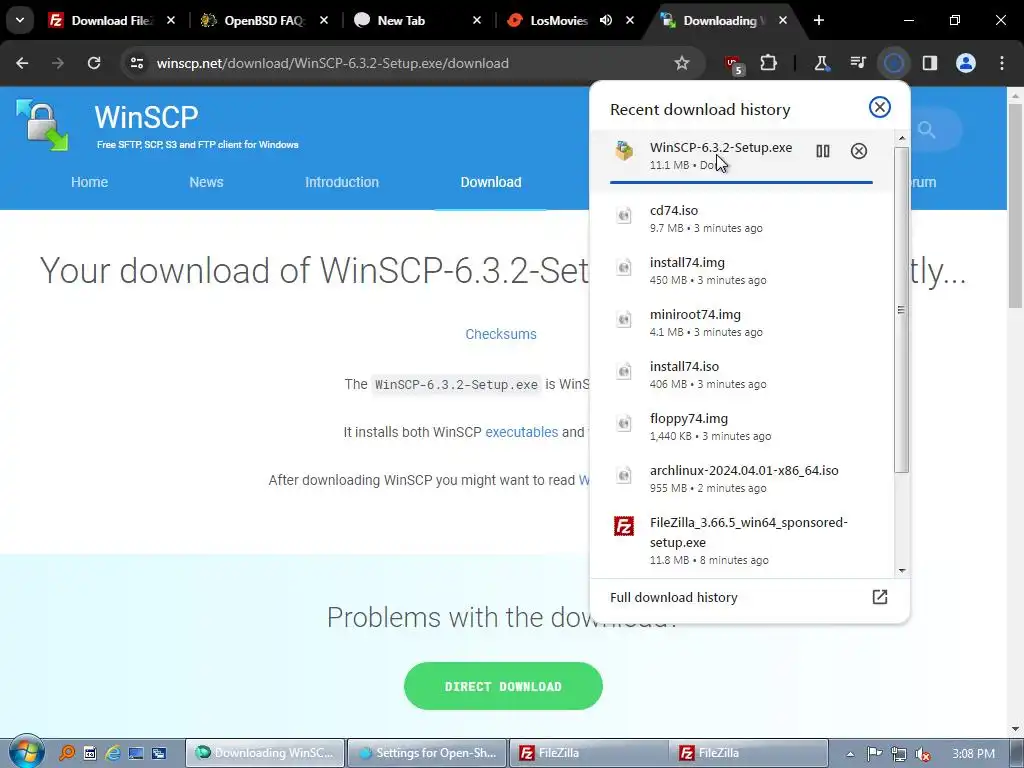This screenshot has height=768, width=1024.
Task: Open Chrome Labs flask icon
Action: pyautogui.click(x=822, y=63)
